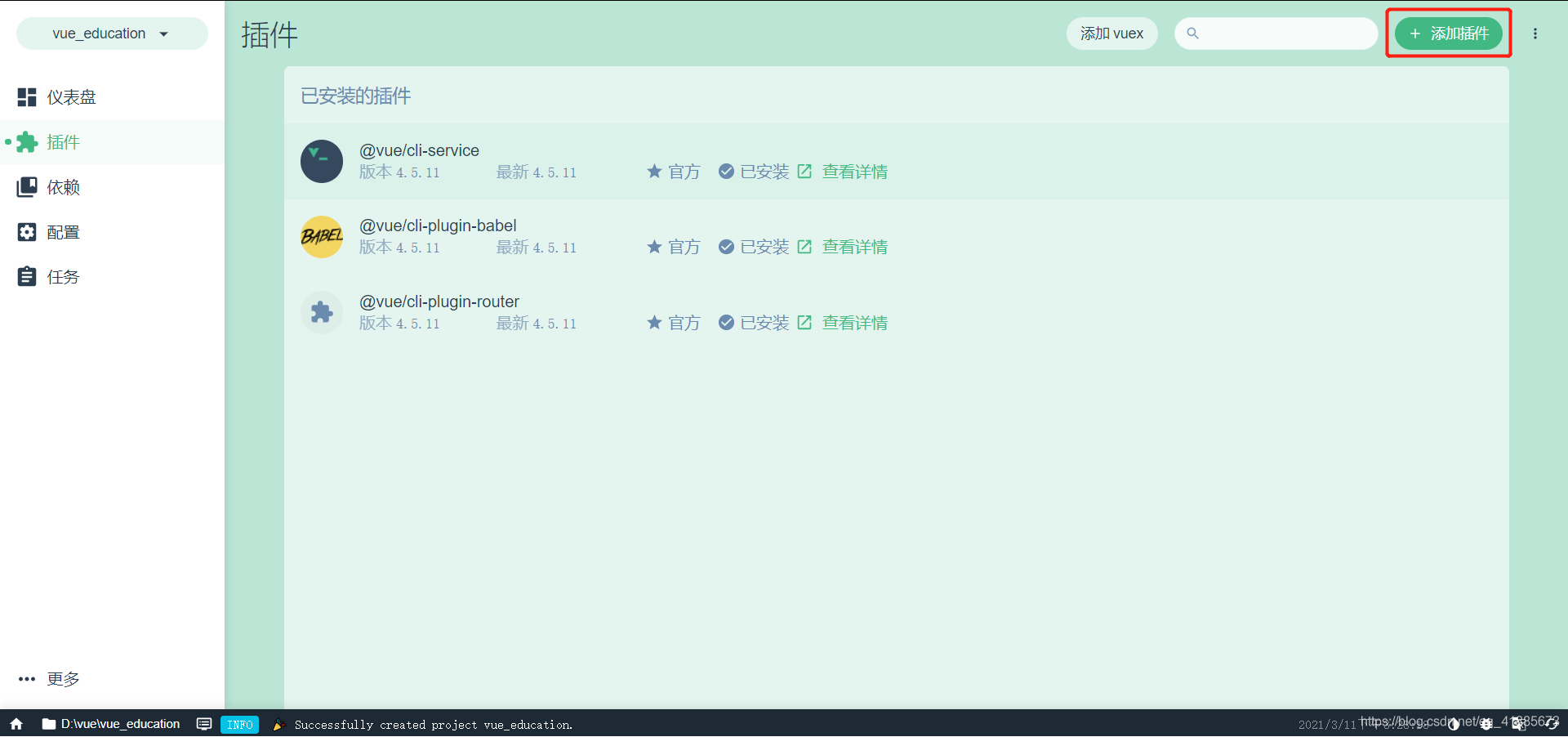Expand the vue_education project dropdown
The height and width of the screenshot is (737, 1568).
112,33
